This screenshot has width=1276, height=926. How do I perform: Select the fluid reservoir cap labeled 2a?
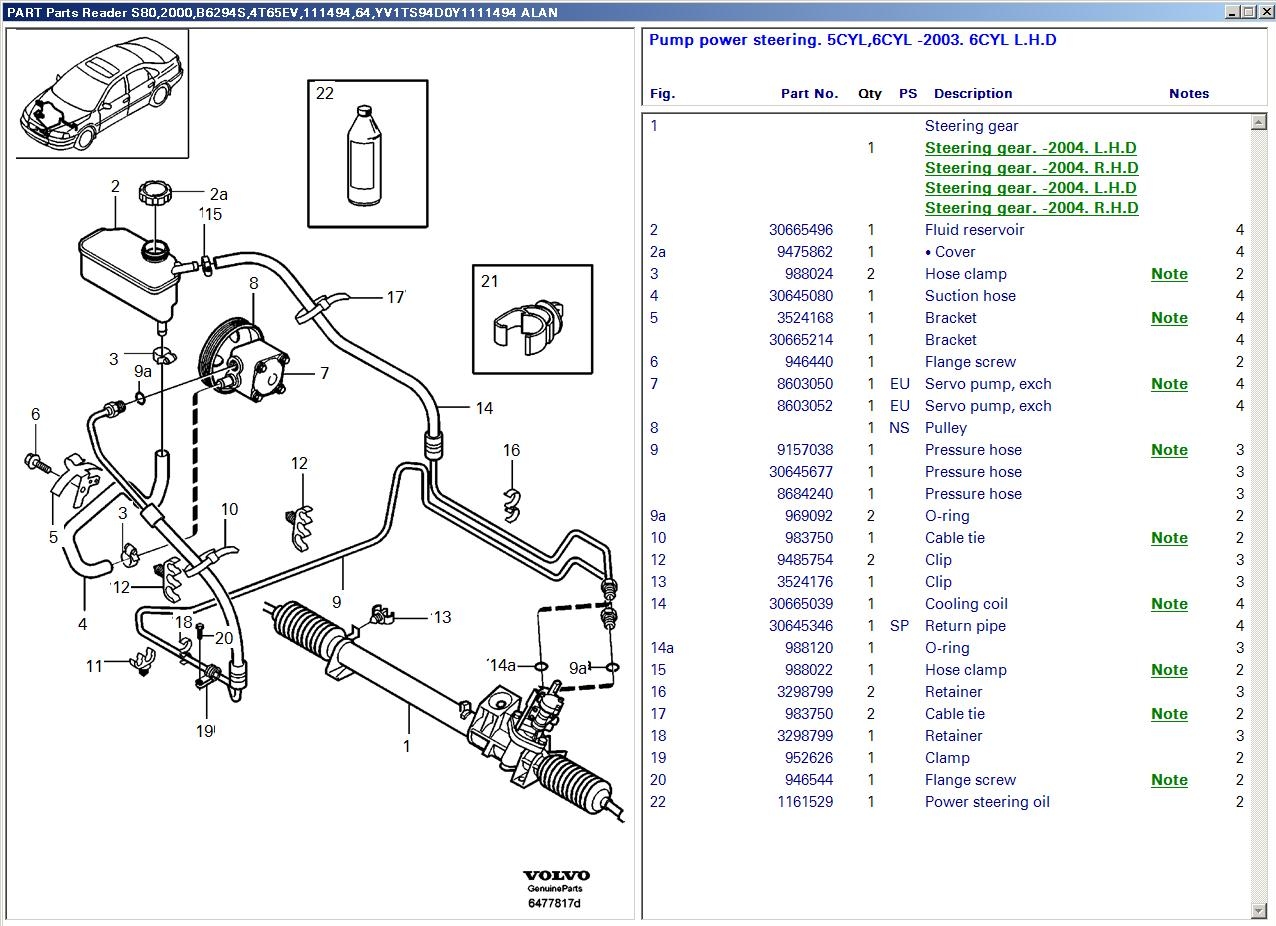157,191
